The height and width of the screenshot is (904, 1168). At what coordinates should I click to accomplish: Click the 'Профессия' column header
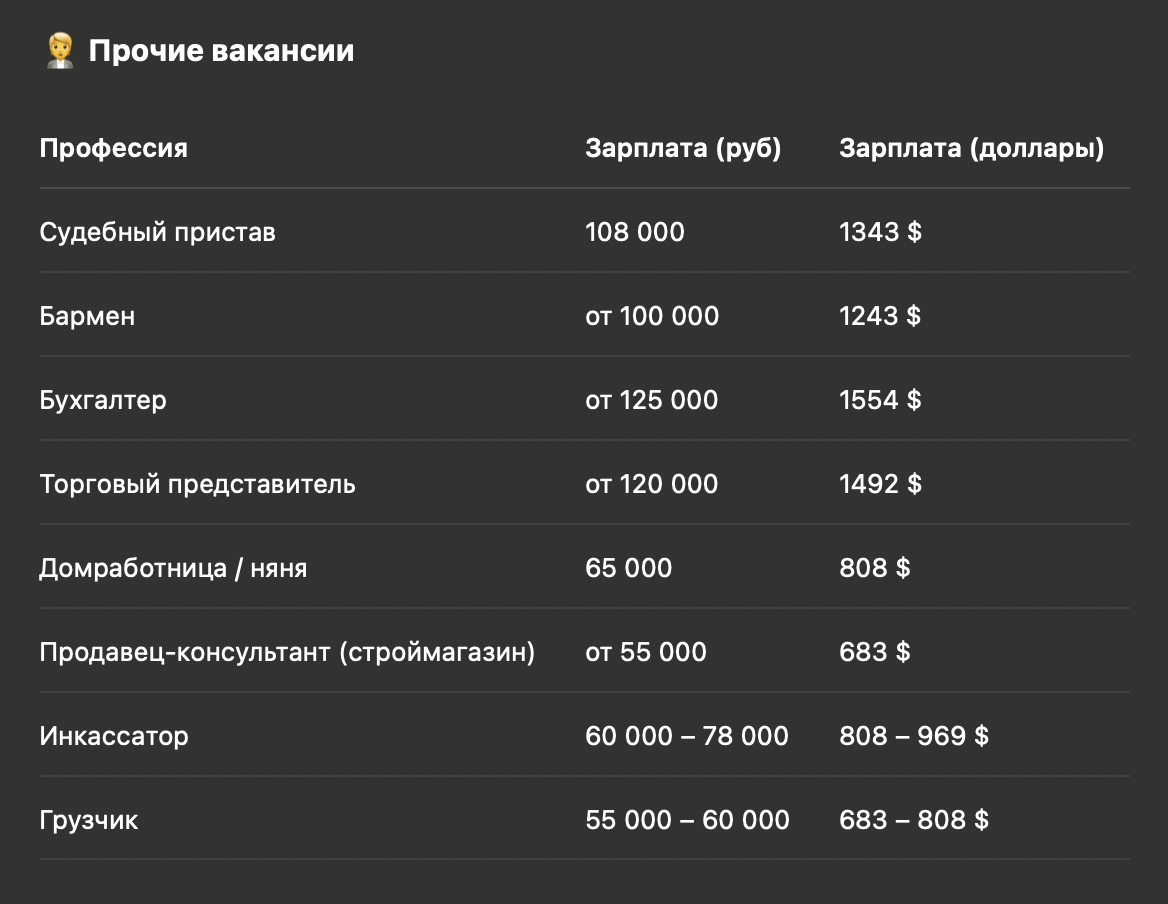tap(113, 149)
